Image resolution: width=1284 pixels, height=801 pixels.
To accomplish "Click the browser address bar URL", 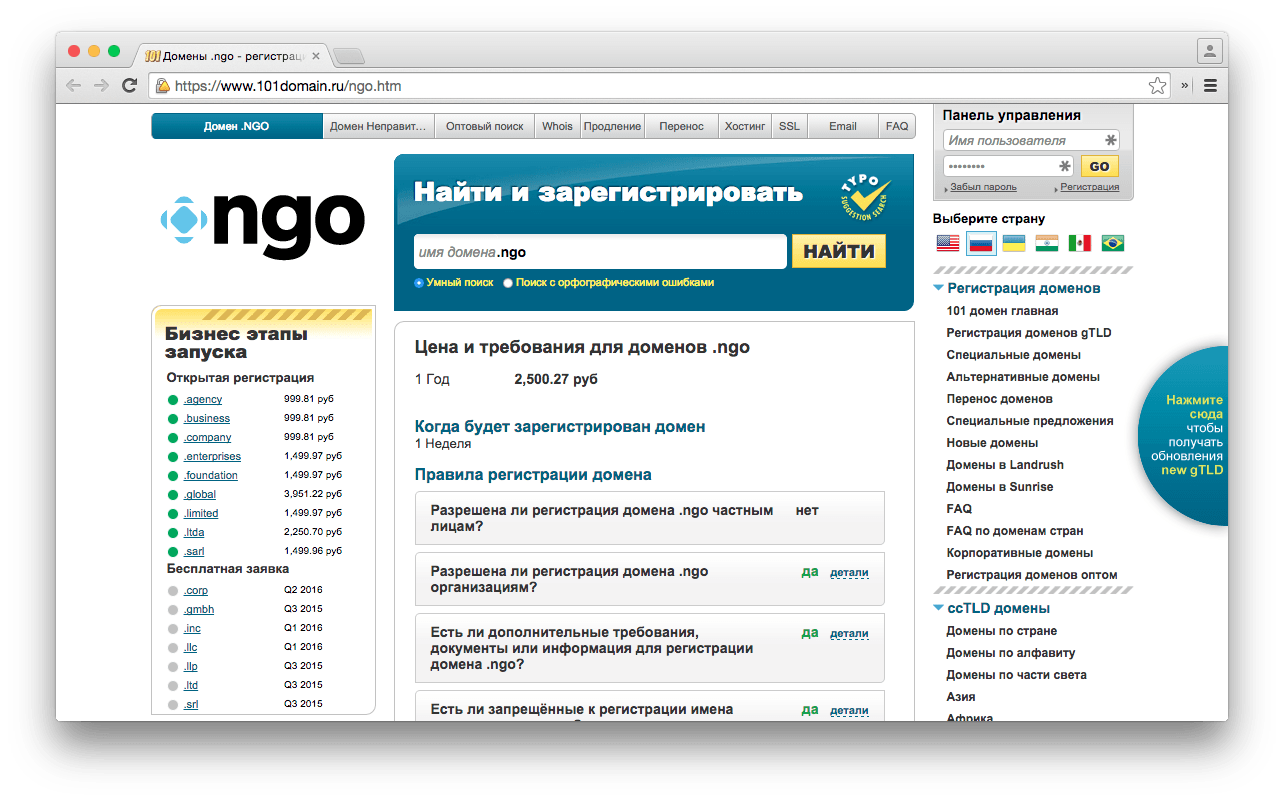I will (x=288, y=86).
